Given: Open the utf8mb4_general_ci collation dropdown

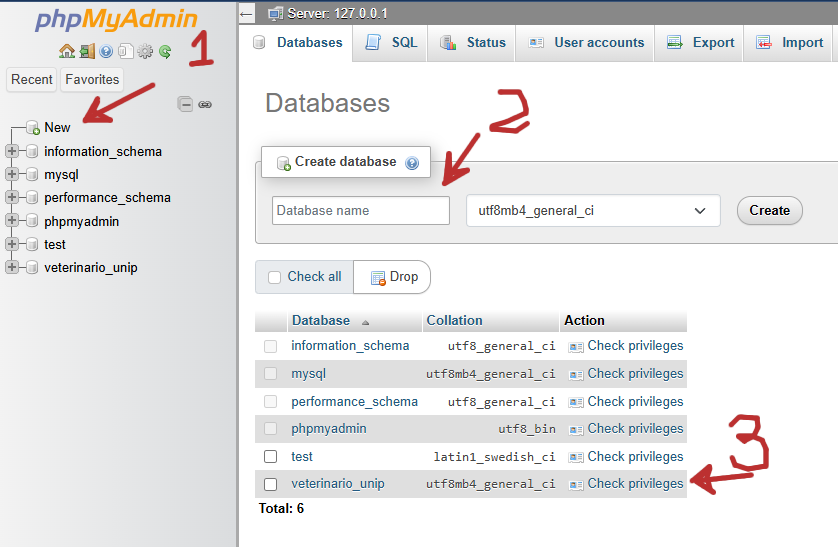Looking at the screenshot, I should click(x=593, y=211).
